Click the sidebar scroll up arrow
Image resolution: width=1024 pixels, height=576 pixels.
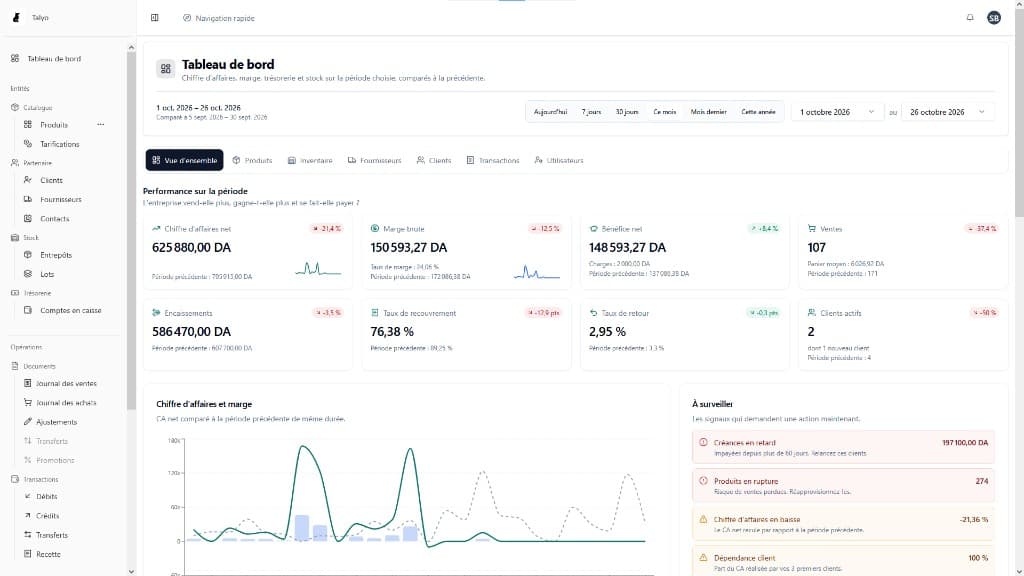coord(131,48)
